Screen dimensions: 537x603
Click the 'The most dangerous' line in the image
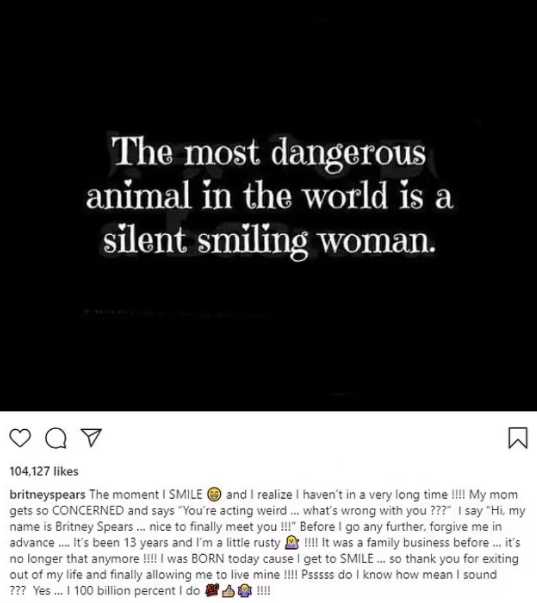pyautogui.click(x=268, y=152)
